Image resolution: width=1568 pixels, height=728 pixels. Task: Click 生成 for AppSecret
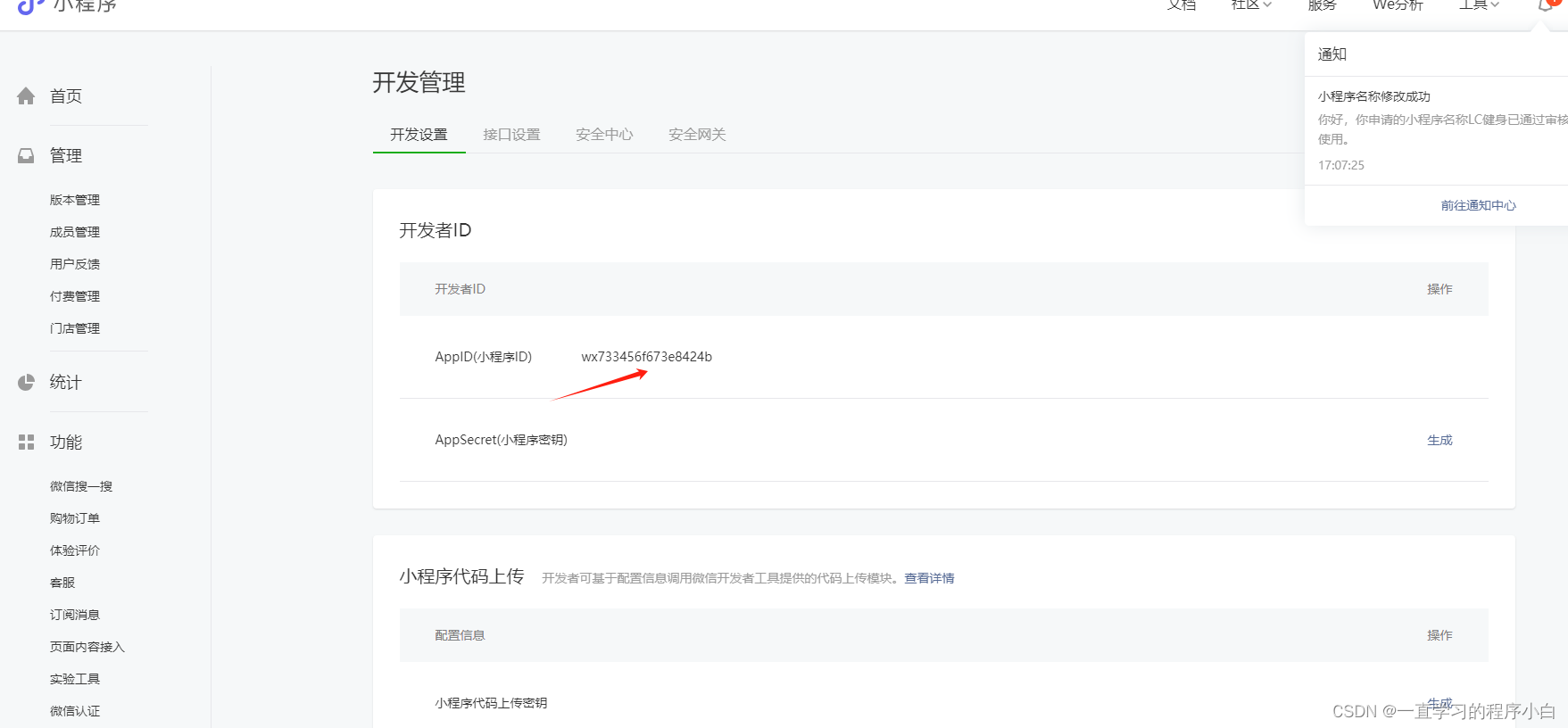coord(1439,440)
